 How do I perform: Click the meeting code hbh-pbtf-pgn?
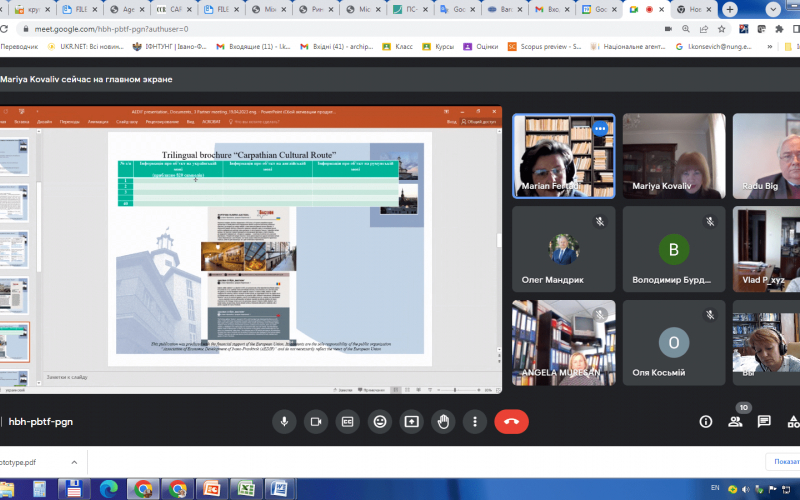click(x=41, y=421)
